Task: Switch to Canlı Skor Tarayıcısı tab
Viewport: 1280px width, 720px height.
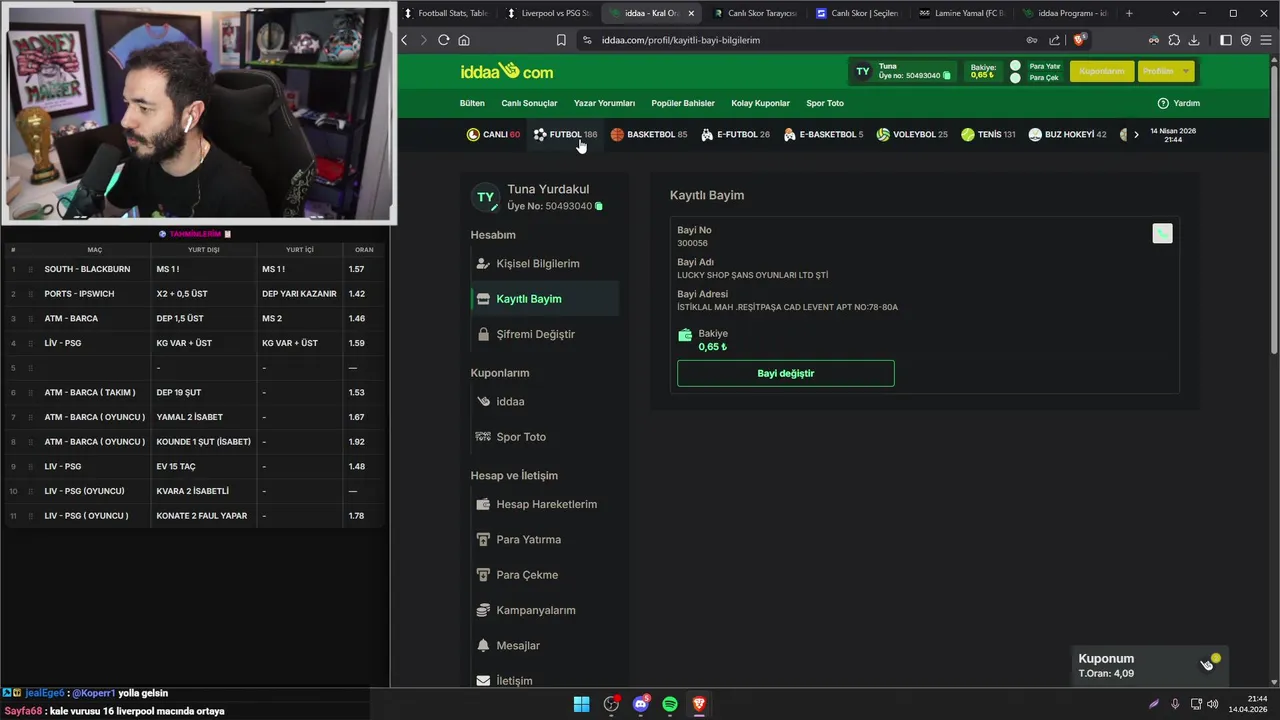Action: point(755,13)
